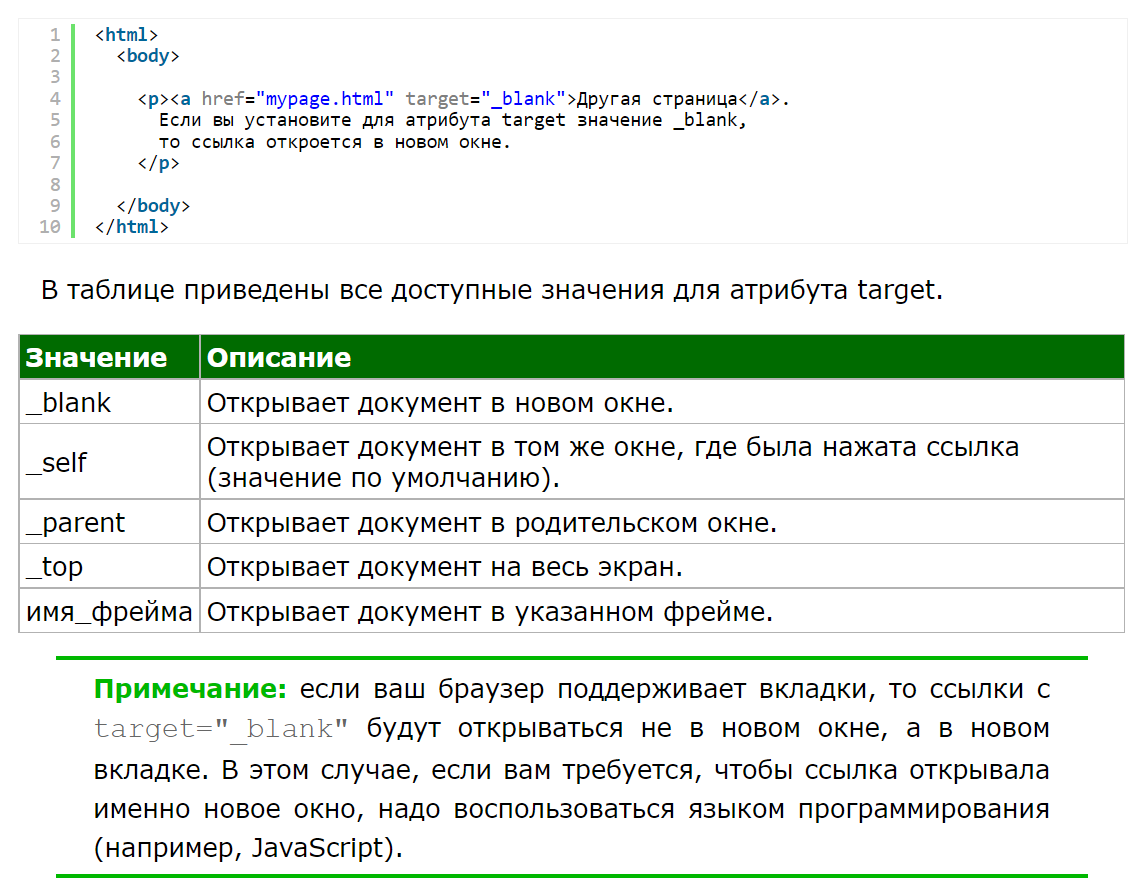Image resolution: width=1143 pixels, height=893 pixels.
Task: Select the "имя_фрейма" cell in the table
Action: (x=109, y=611)
